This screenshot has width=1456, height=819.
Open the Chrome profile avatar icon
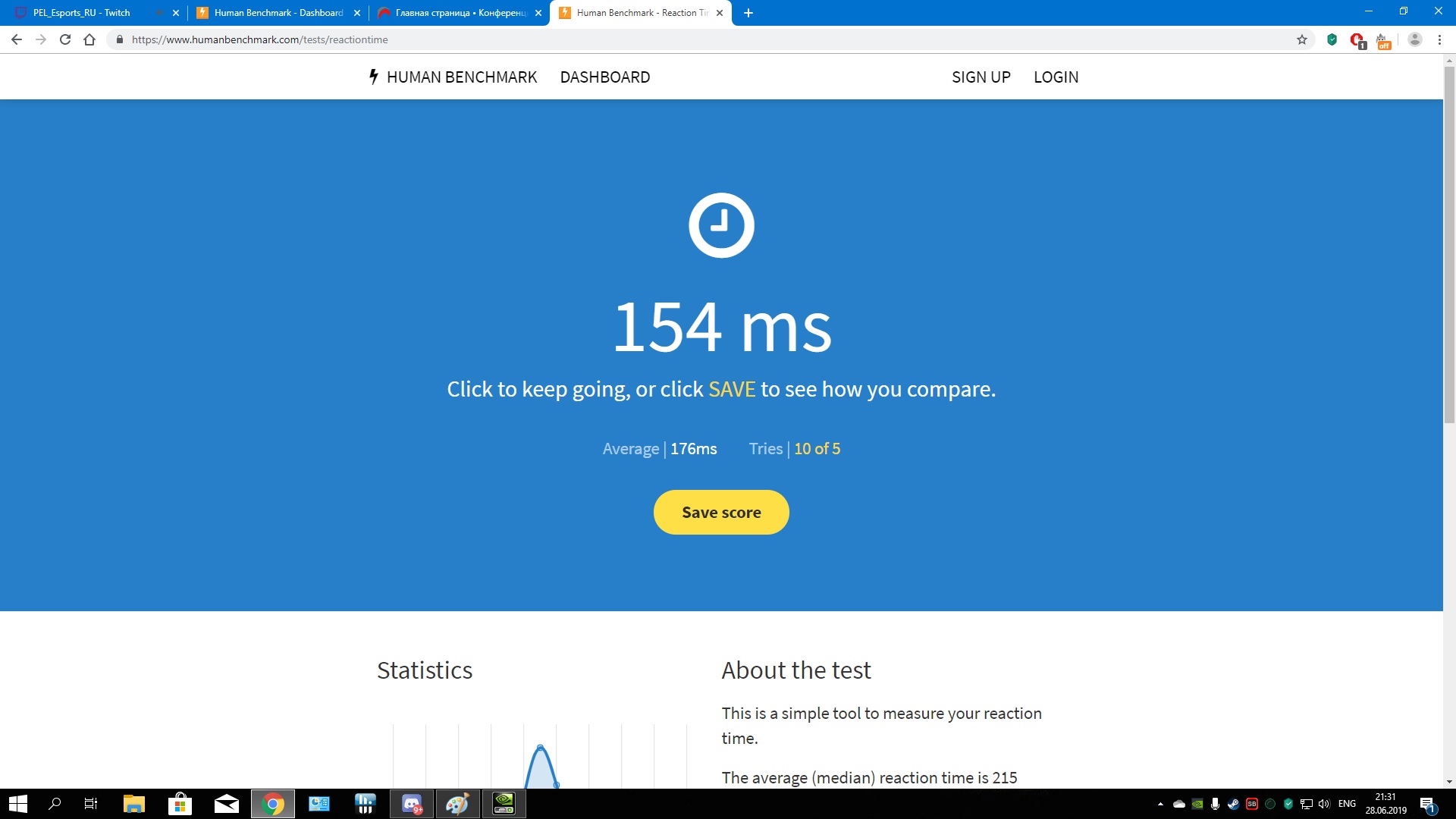1414,39
